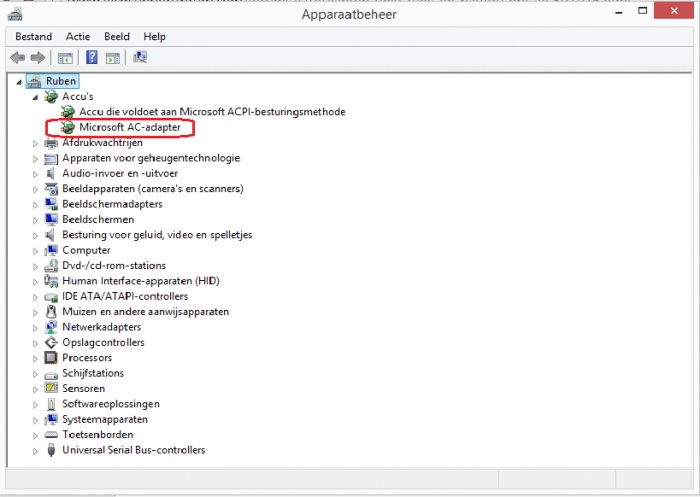Open the blue Help question-mark icon

[x=92, y=57]
